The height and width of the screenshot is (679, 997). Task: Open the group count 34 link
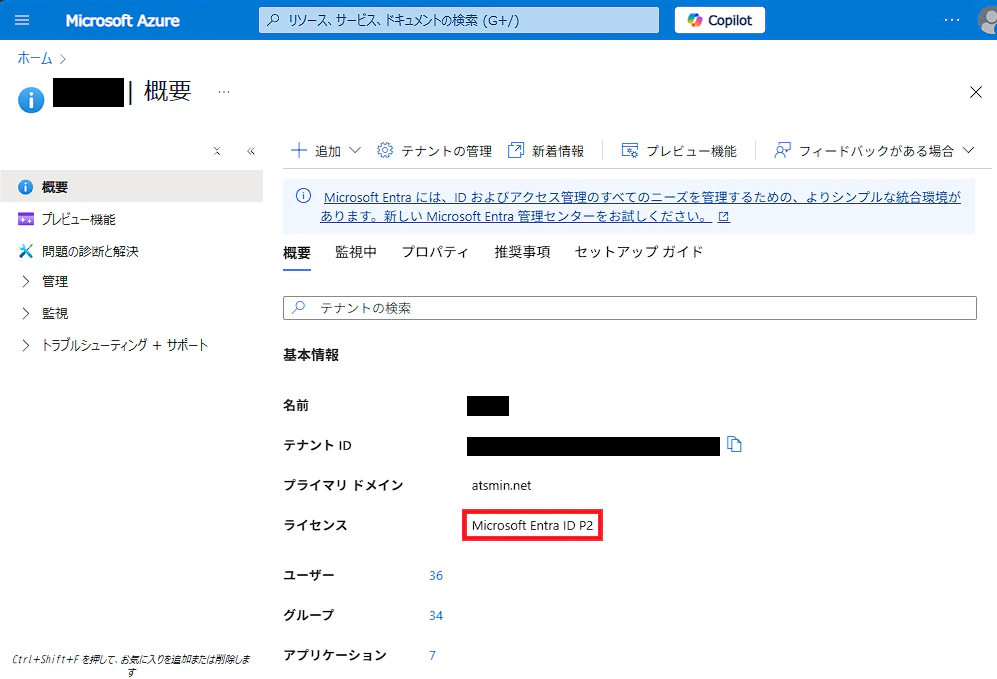pyautogui.click(x=436, y=615)
